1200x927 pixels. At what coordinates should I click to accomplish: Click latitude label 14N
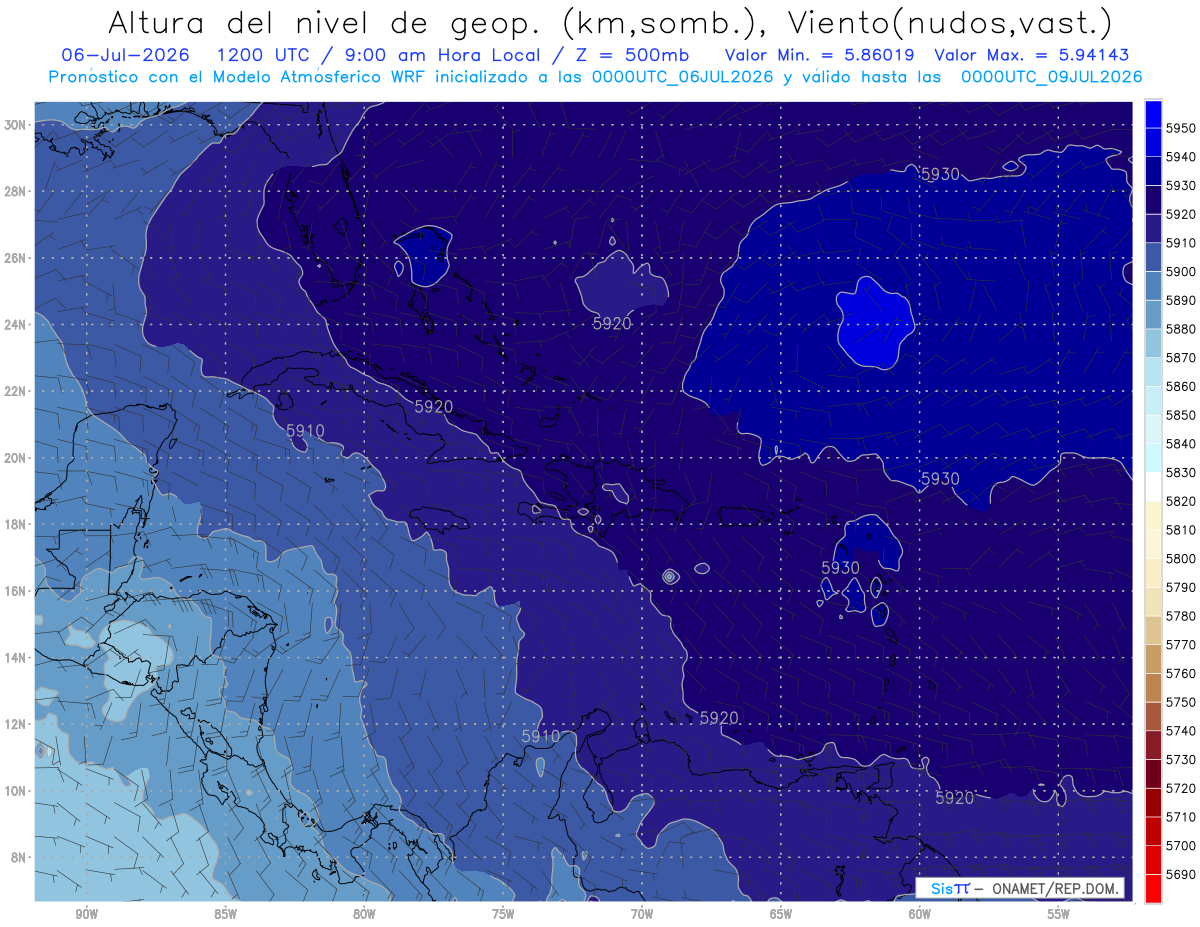point(15,658)
